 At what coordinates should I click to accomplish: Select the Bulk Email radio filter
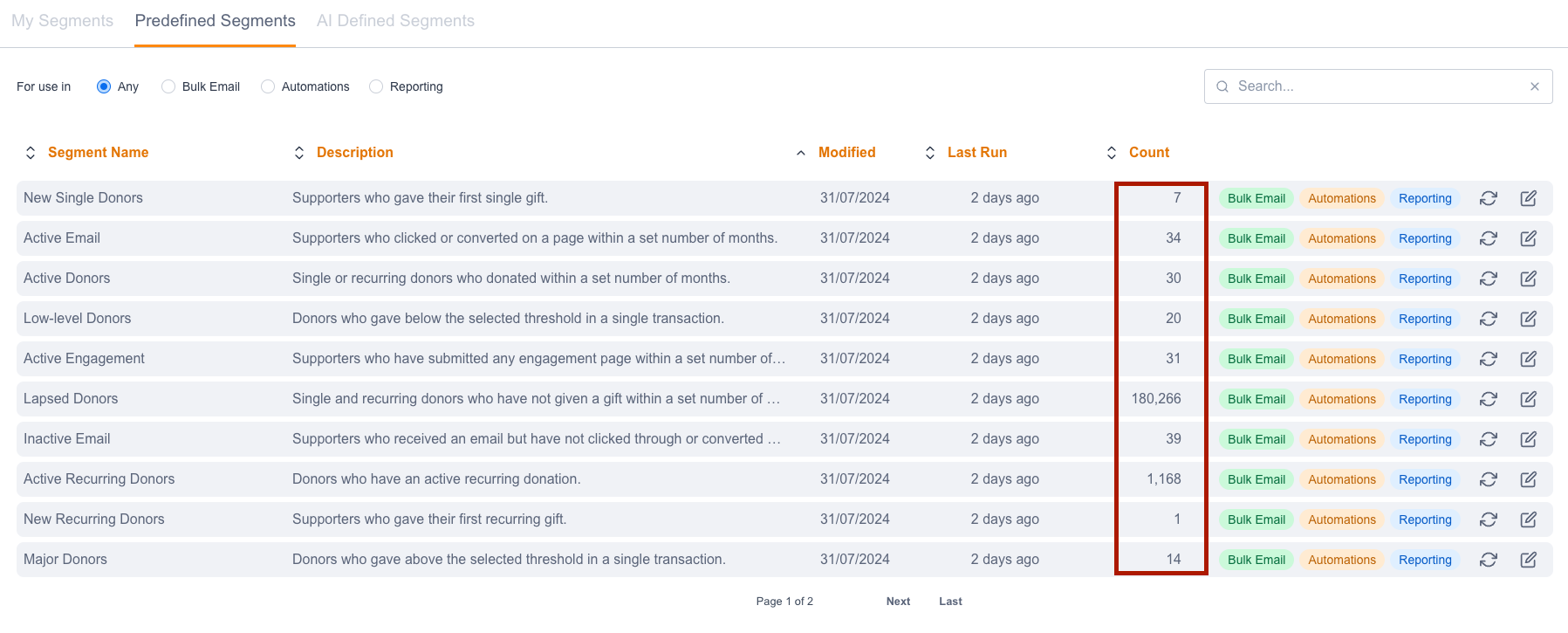[x=168, y=86]
